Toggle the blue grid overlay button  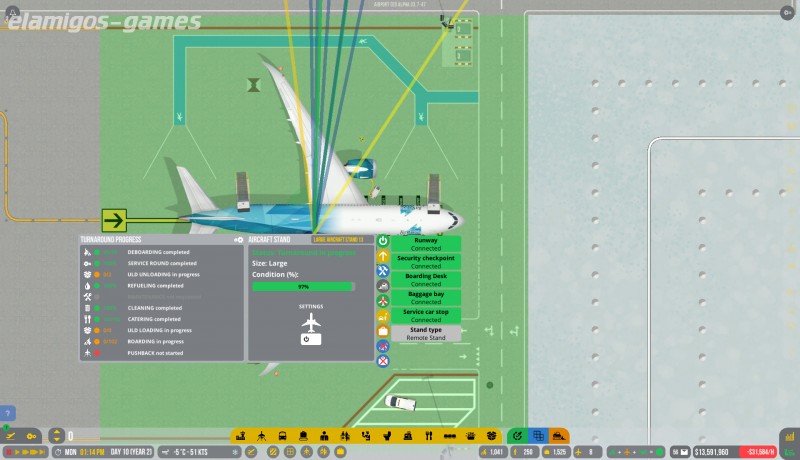point(538,436)
